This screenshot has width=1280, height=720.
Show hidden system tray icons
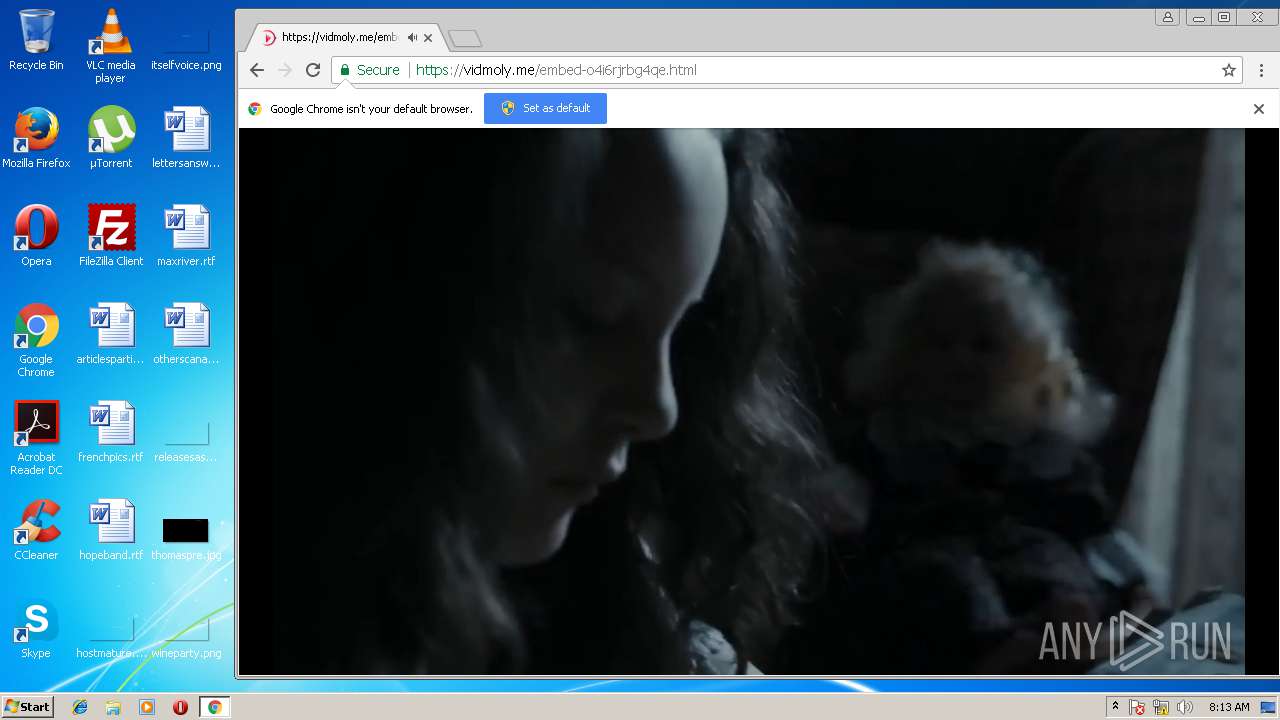pyautogui.click(x=1115, y=707)
